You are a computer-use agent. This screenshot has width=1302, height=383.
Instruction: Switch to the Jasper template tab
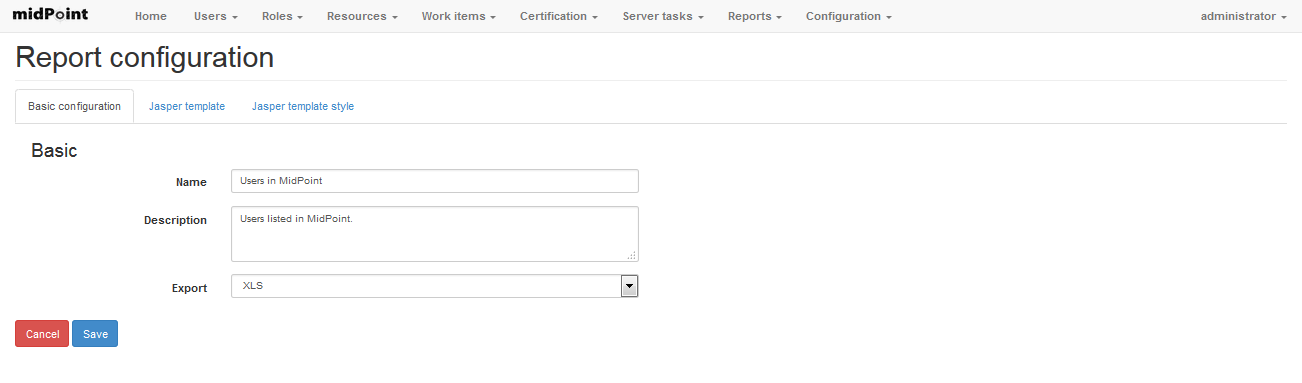187,106
